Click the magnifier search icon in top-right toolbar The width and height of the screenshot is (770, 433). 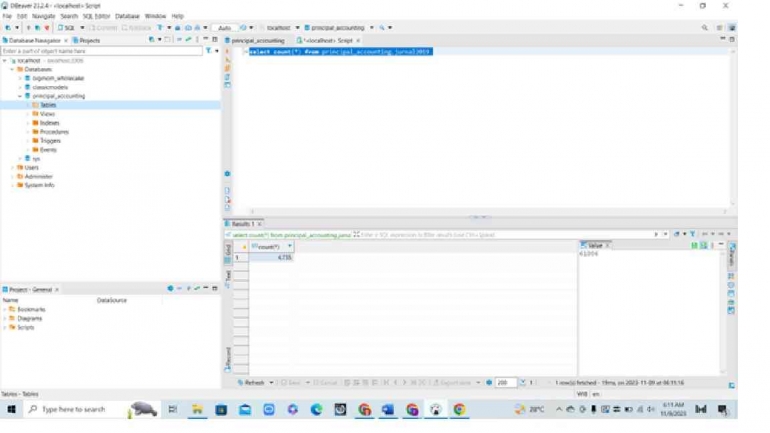point(705,28)
